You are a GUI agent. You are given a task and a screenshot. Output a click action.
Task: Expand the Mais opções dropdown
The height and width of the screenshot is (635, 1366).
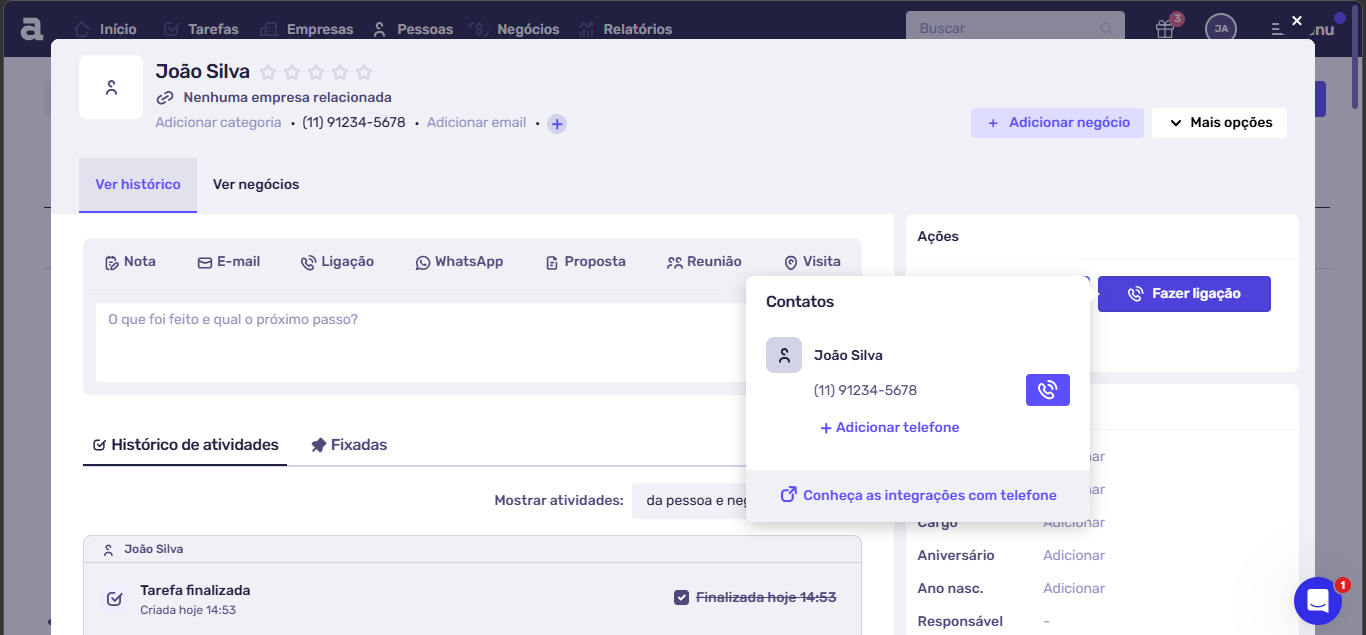pos(1219,122)
